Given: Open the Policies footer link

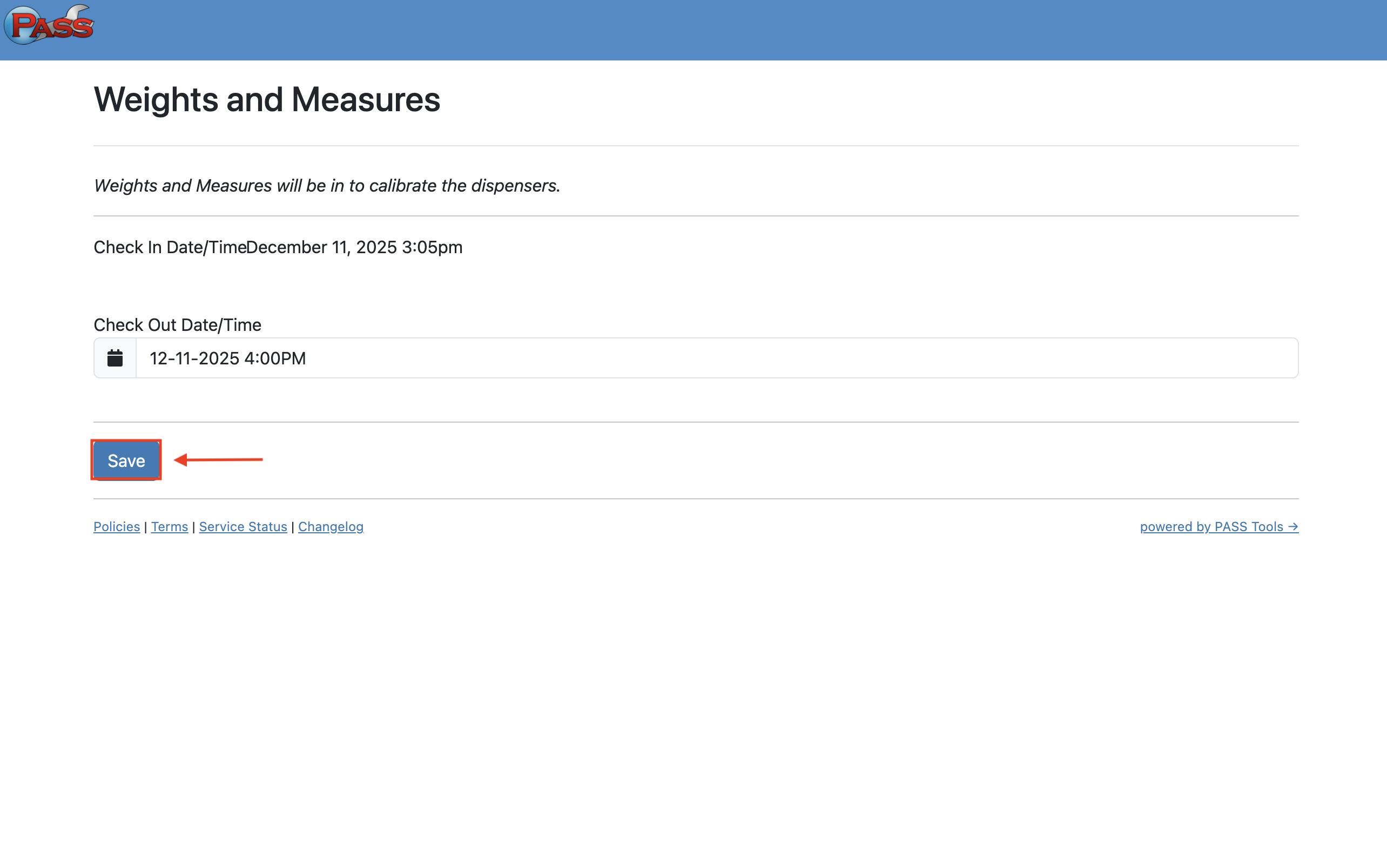Looking at the screenshot, I should [x=117, y=526].
